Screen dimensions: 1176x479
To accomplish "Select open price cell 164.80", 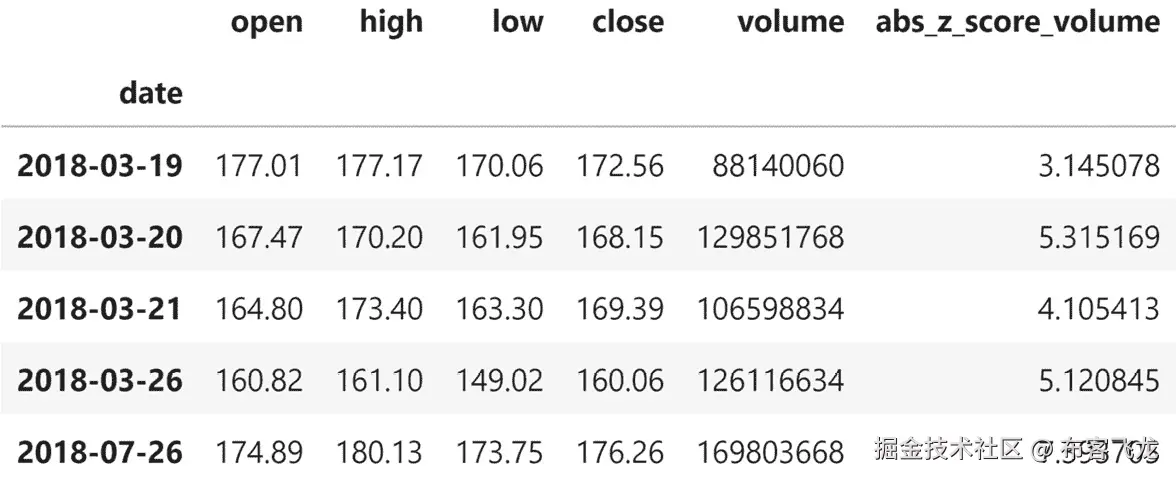I will point(259,309).
